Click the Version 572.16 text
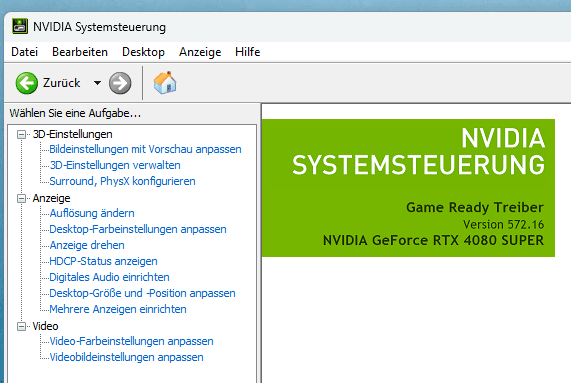 tap(504, 225)
